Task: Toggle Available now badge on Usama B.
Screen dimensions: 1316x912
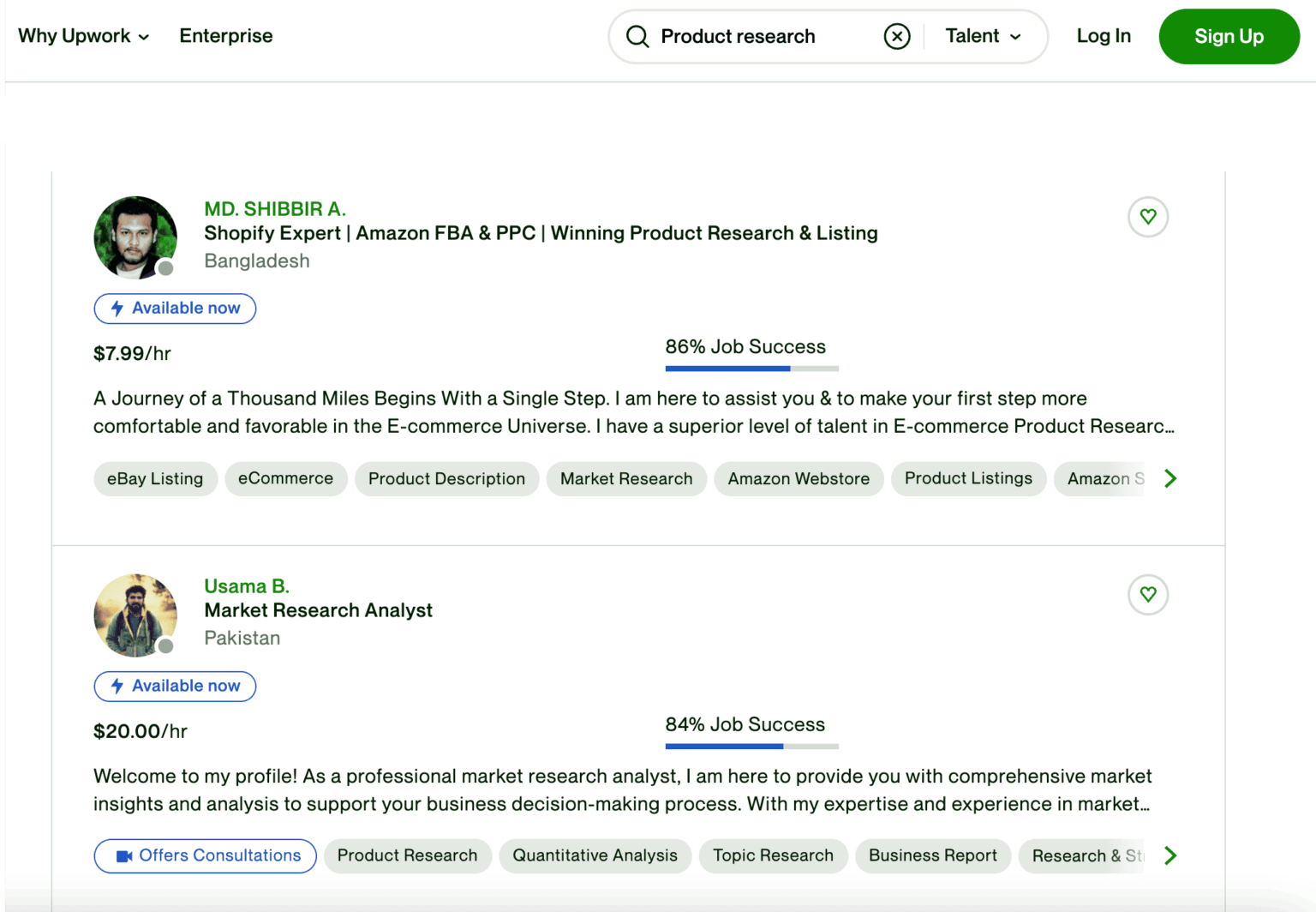Action: point(175,686)
